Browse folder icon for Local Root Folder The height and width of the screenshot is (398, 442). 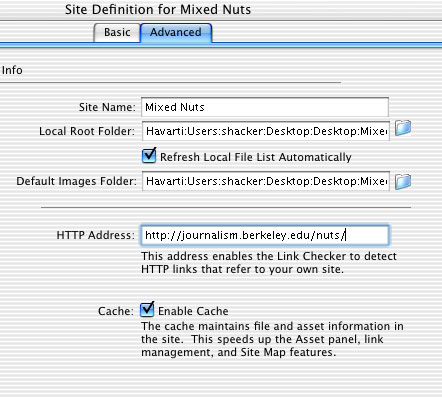click(403, 128)
